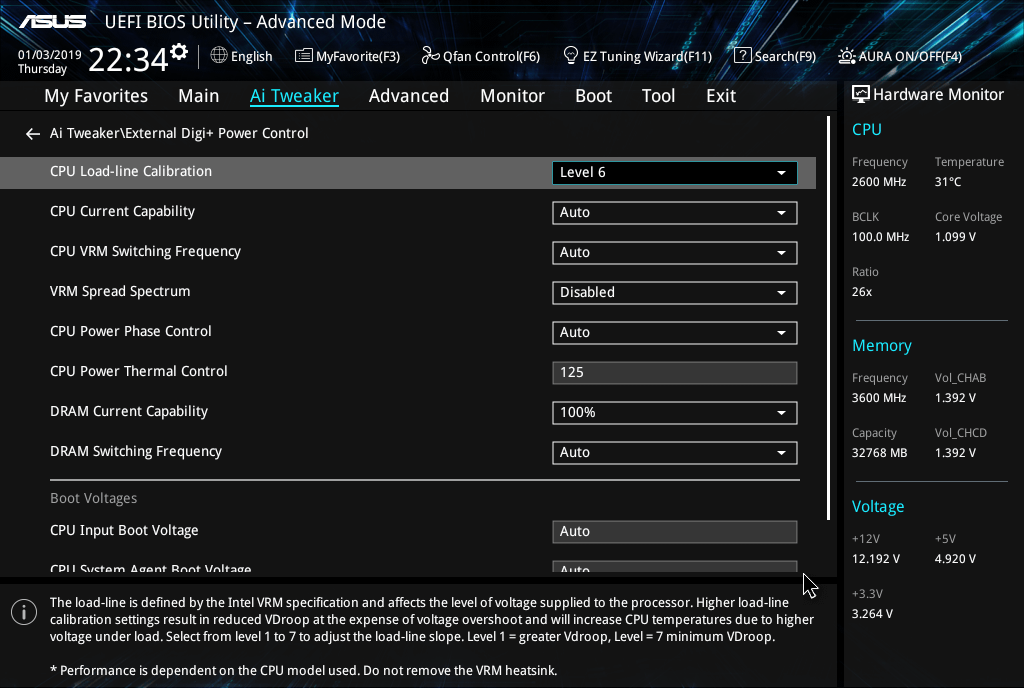Click the English language button
Viewport: 1024px width, 688px height.
click(x=251, y=56)
